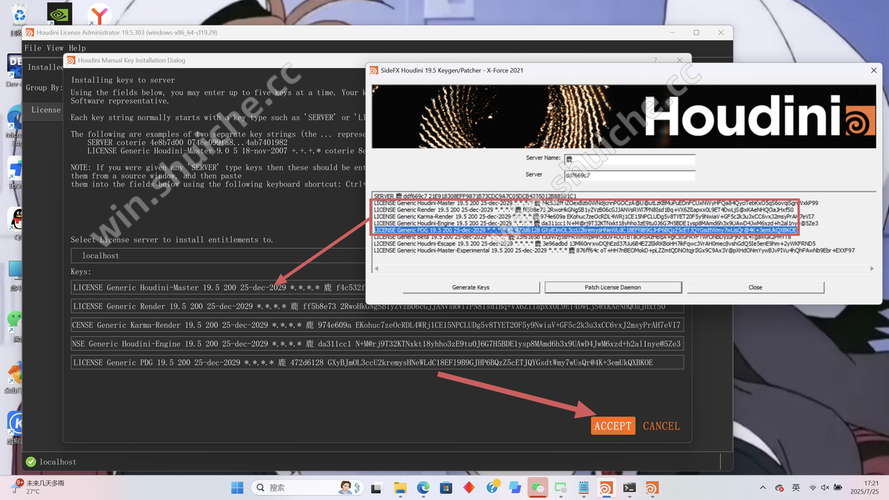This screenshot has width=889, height=500.
Task: Select the Houdini-Master license line in keygen
Action: pos(595,203)
